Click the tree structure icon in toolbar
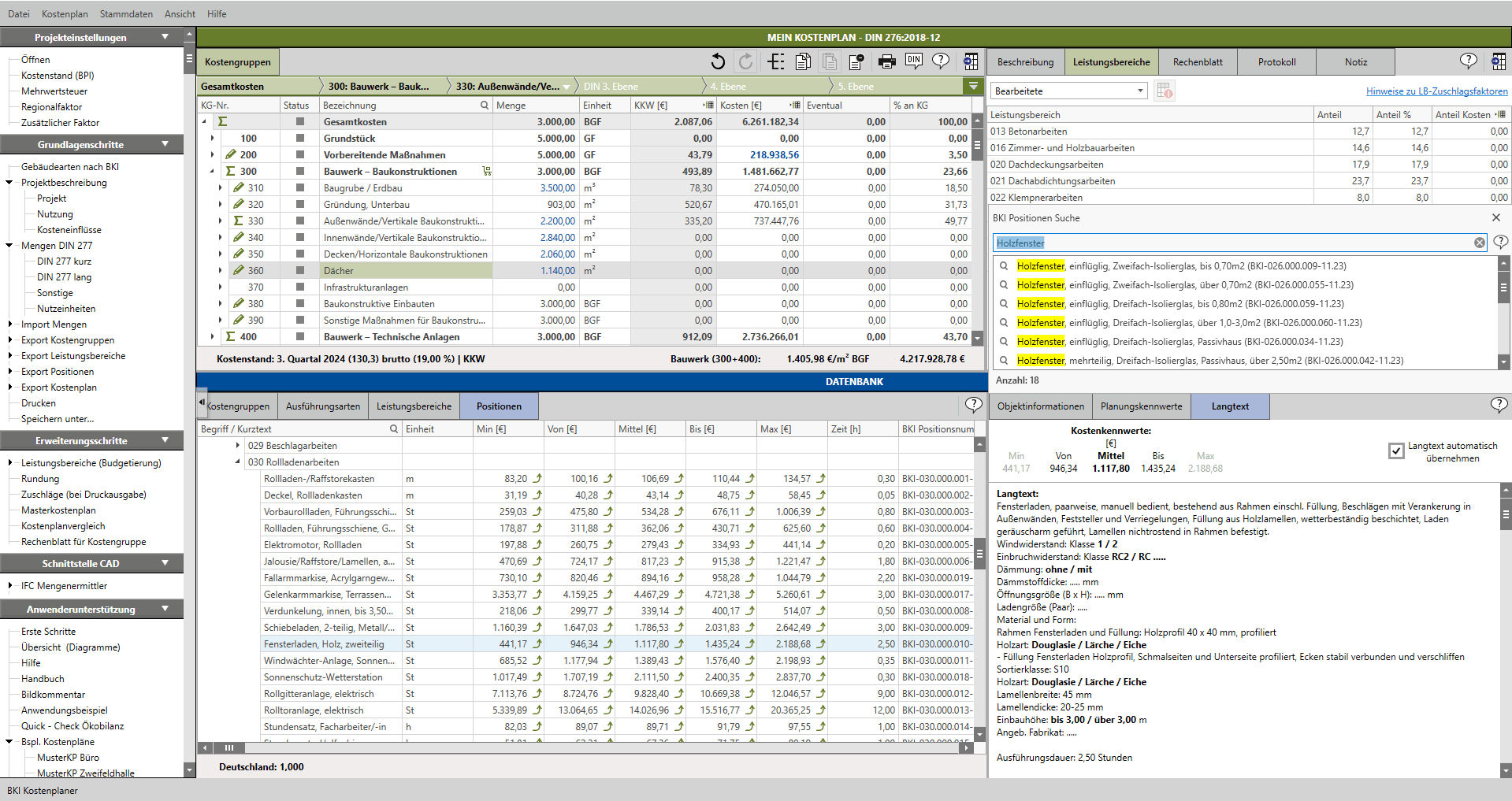This screenshot has width=1512, height=801. 775,61
